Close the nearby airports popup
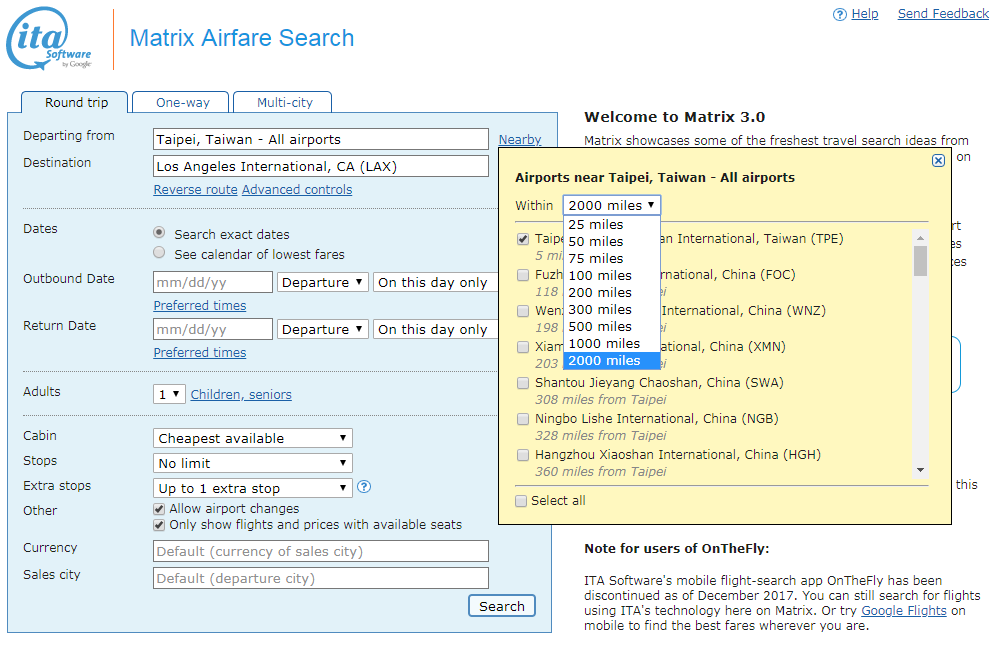Screen dimensions: 997x646 click(x=938, y=160)
